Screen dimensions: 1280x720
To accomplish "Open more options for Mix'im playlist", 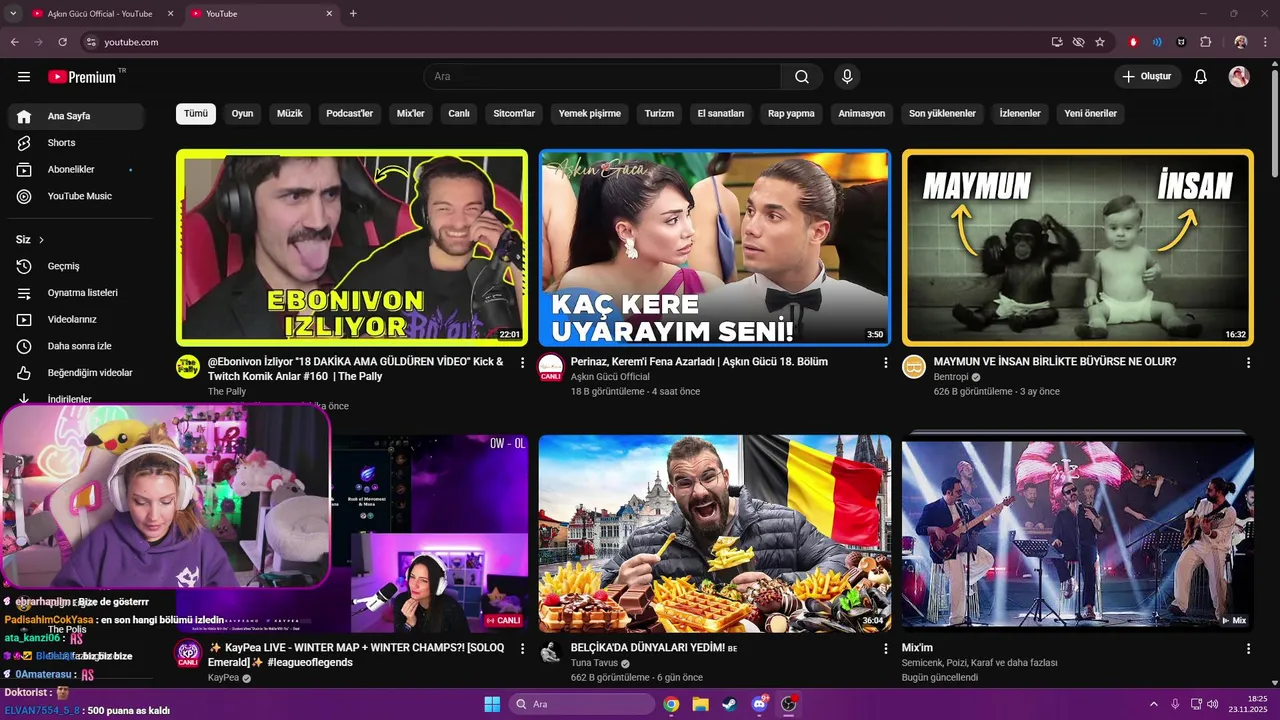I will click(1248, 649).
